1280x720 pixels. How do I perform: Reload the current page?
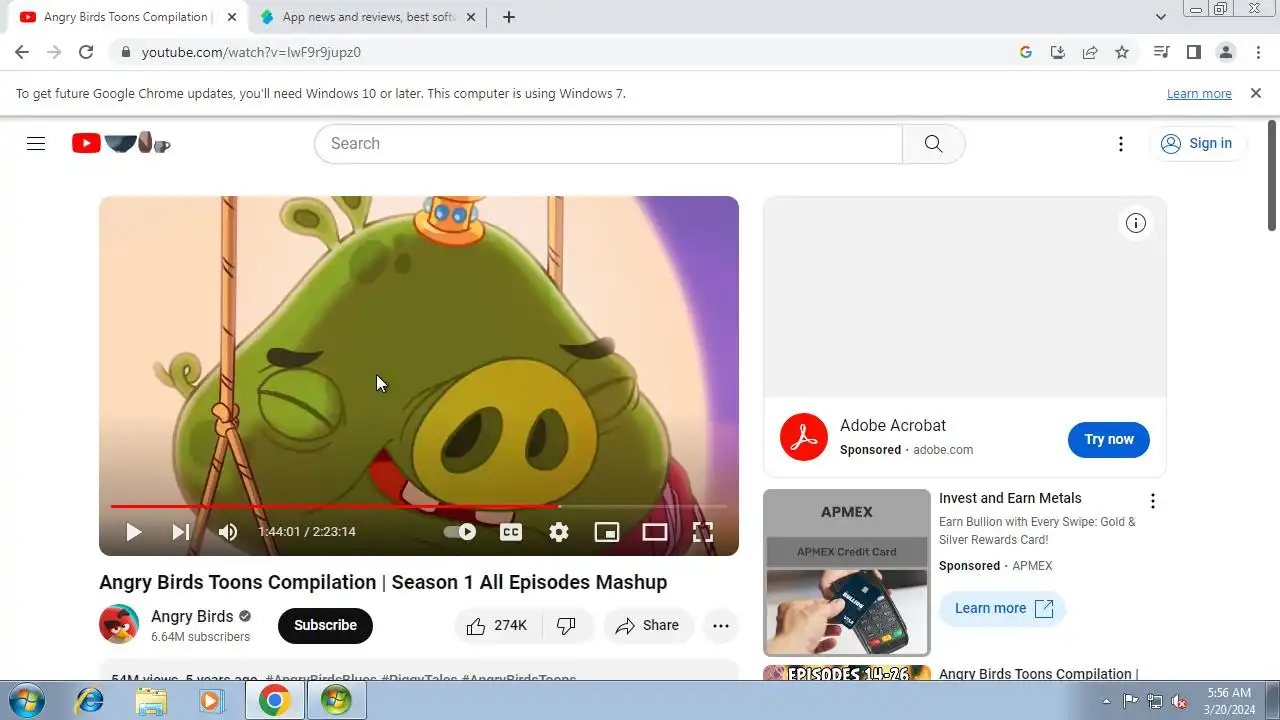(86, 52)
